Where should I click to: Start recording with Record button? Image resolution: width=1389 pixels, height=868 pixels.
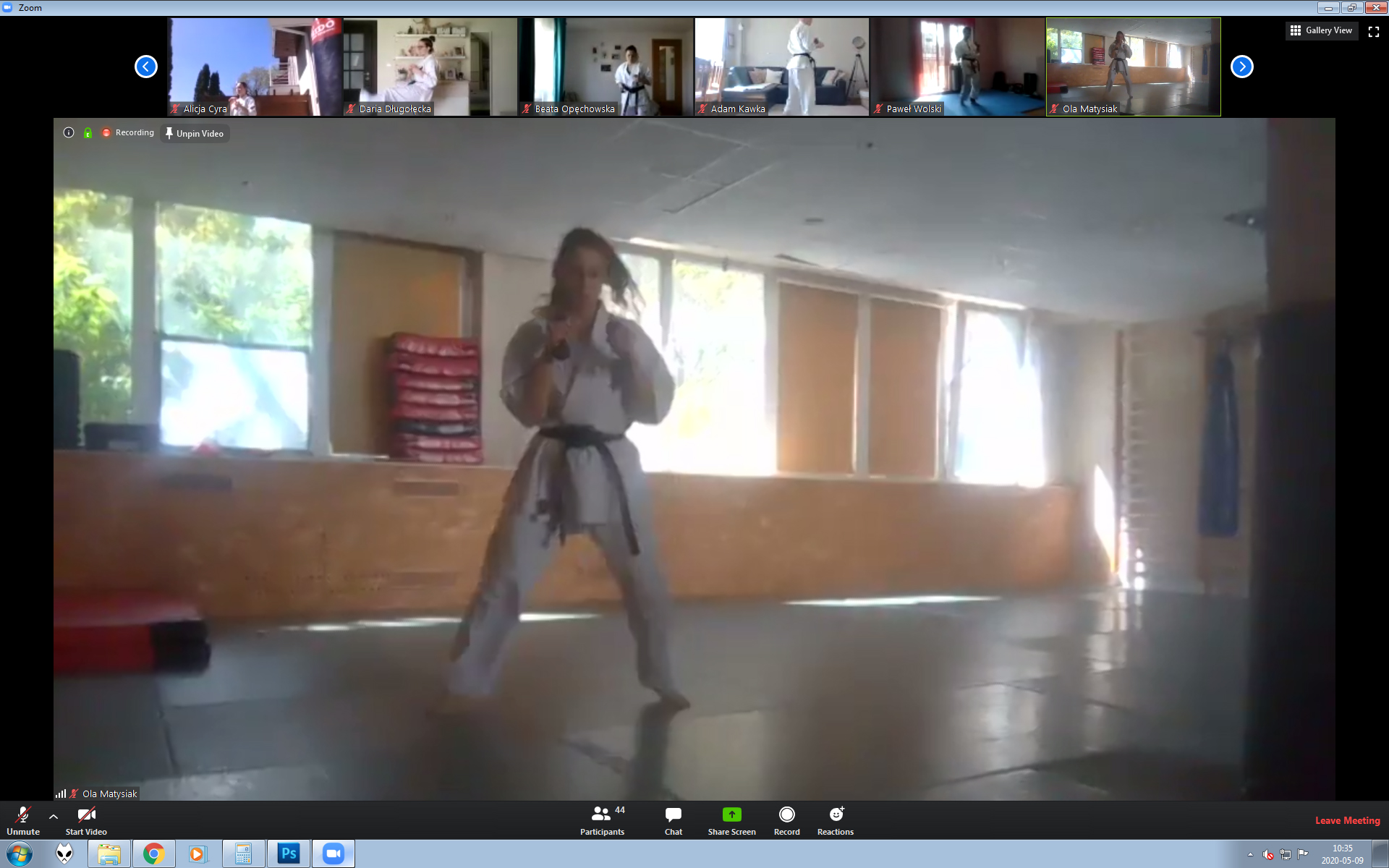pos(787,821)
